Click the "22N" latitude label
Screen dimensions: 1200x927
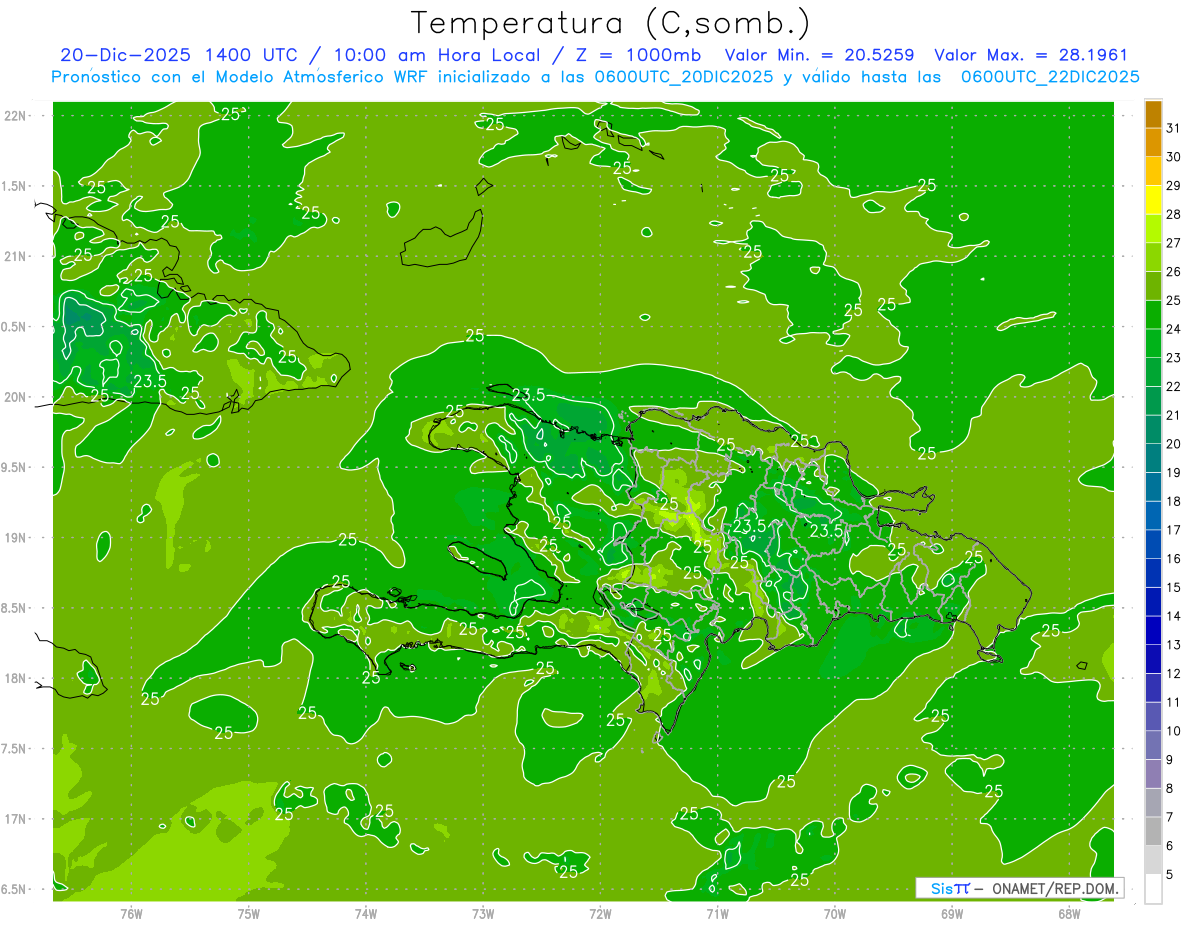[17, 116]
